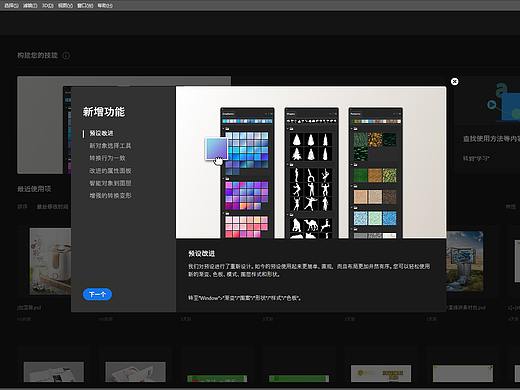The width and height of the screenshot is (520, 390).
Task: Close the 新增功能 dialog with the X button
Action: click(454, 81)
